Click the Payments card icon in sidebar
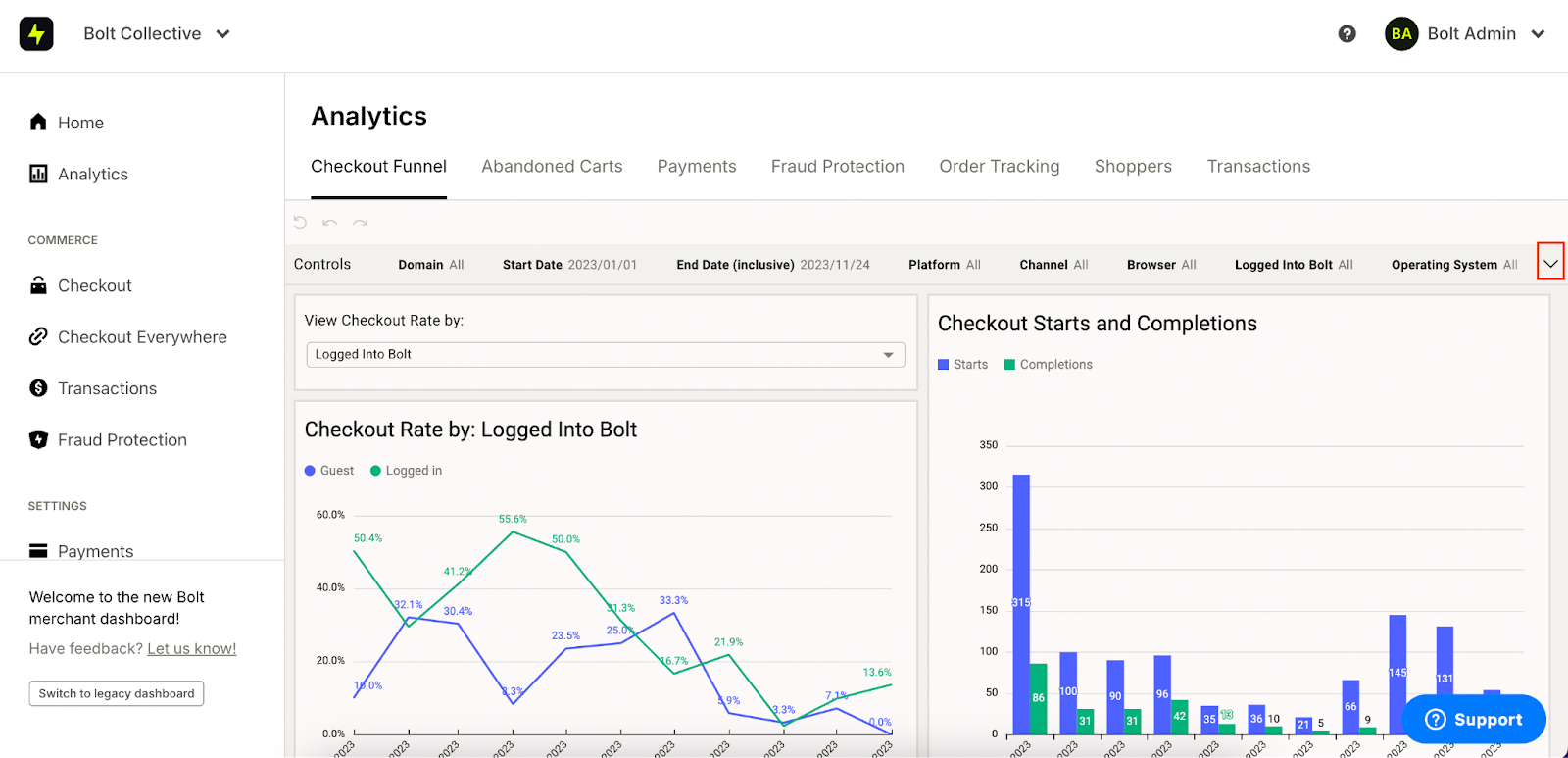1568x758 pixels. coord(38,551)
